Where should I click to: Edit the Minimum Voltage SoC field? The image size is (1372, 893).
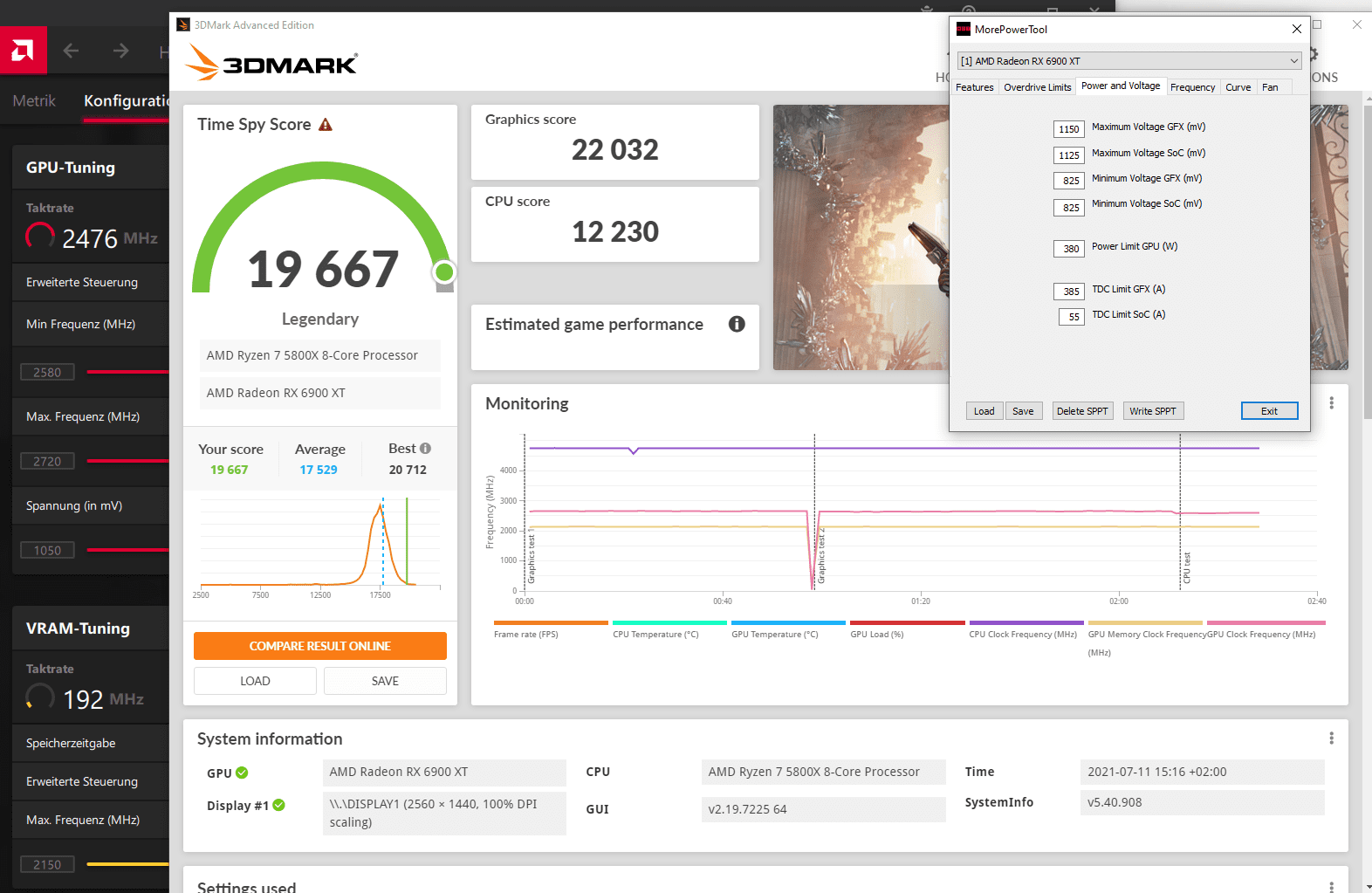click(x=1068, y=208)
